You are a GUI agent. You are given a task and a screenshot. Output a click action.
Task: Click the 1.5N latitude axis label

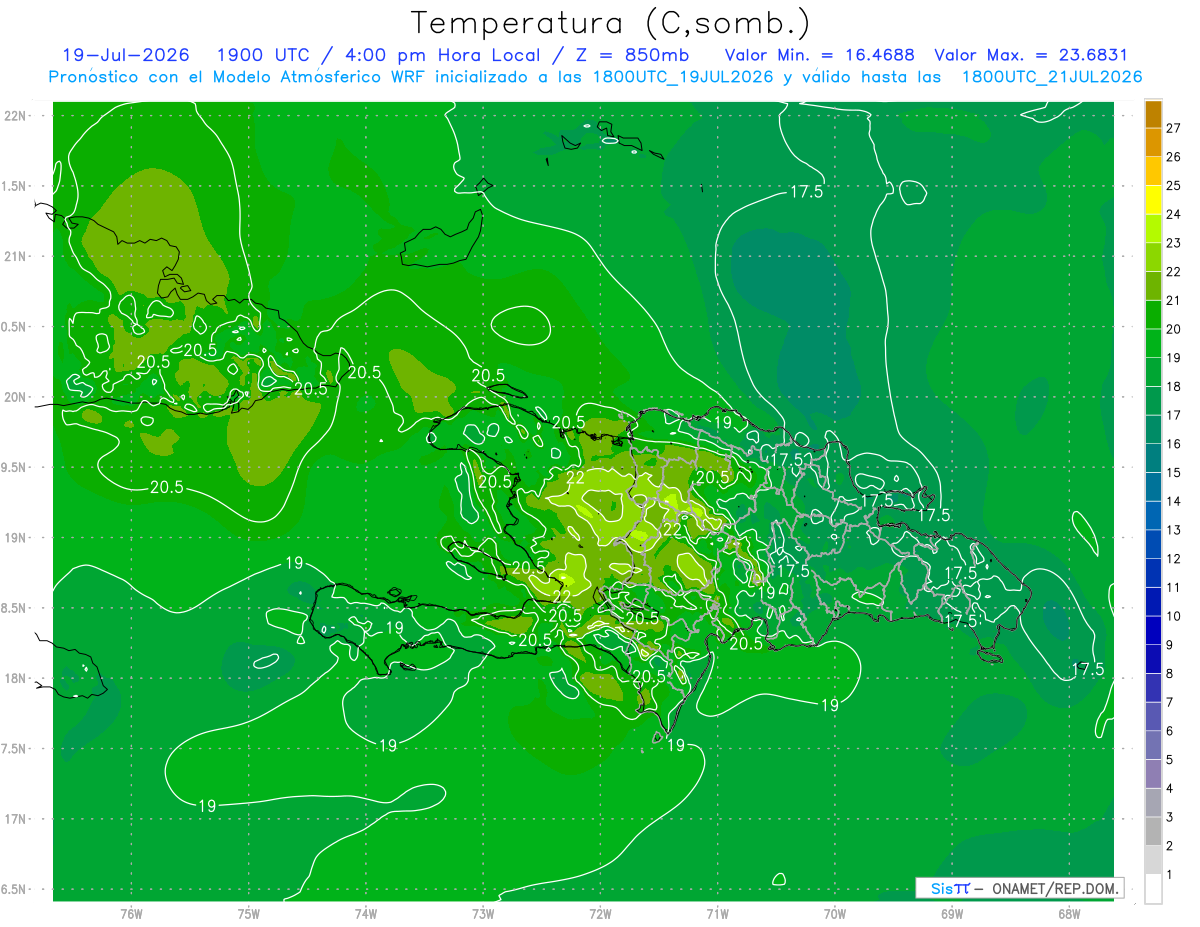click(x=14, y=186)
